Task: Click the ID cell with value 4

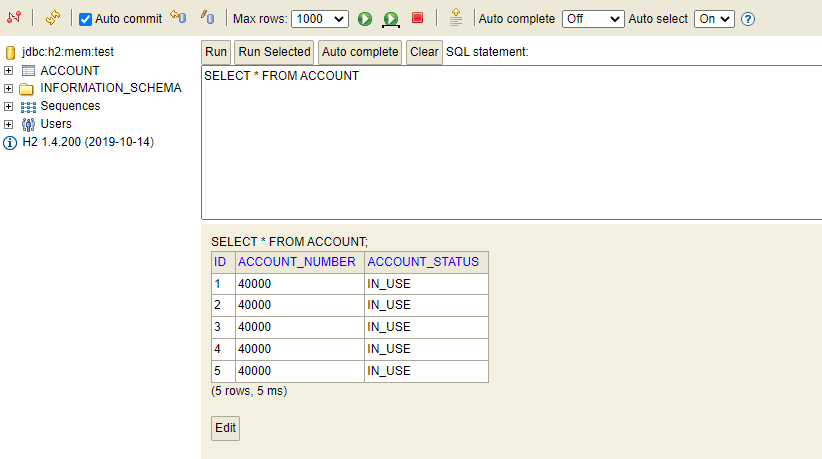Action: (x=223, y=349)
